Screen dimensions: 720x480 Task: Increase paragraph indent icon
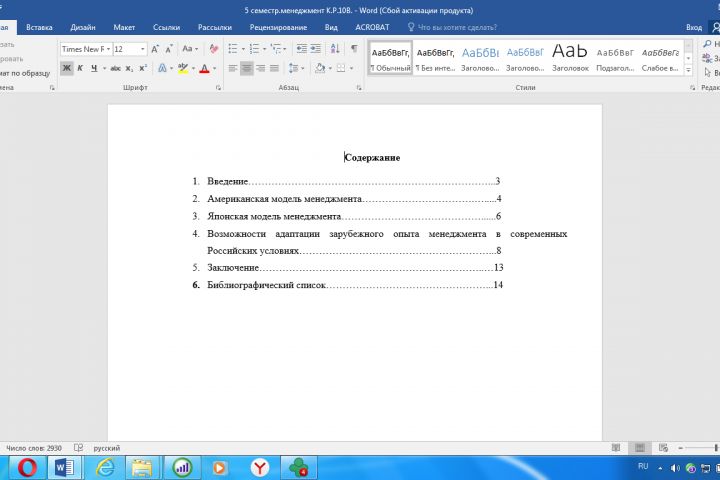coord(315,49)
